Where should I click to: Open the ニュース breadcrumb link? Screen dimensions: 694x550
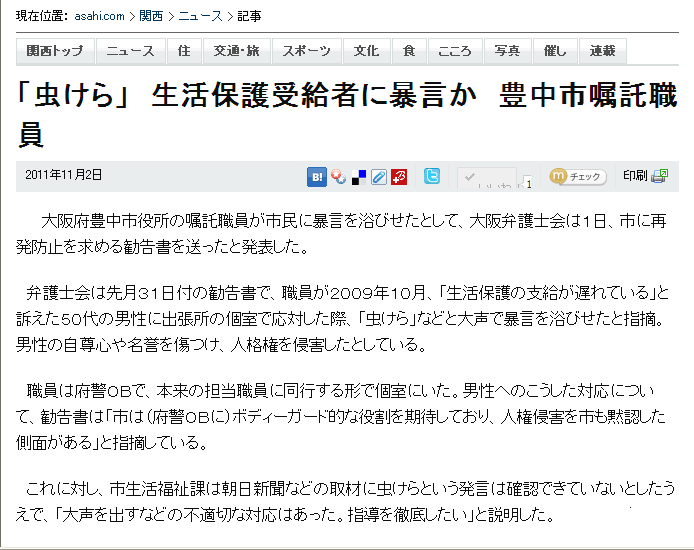200,16
